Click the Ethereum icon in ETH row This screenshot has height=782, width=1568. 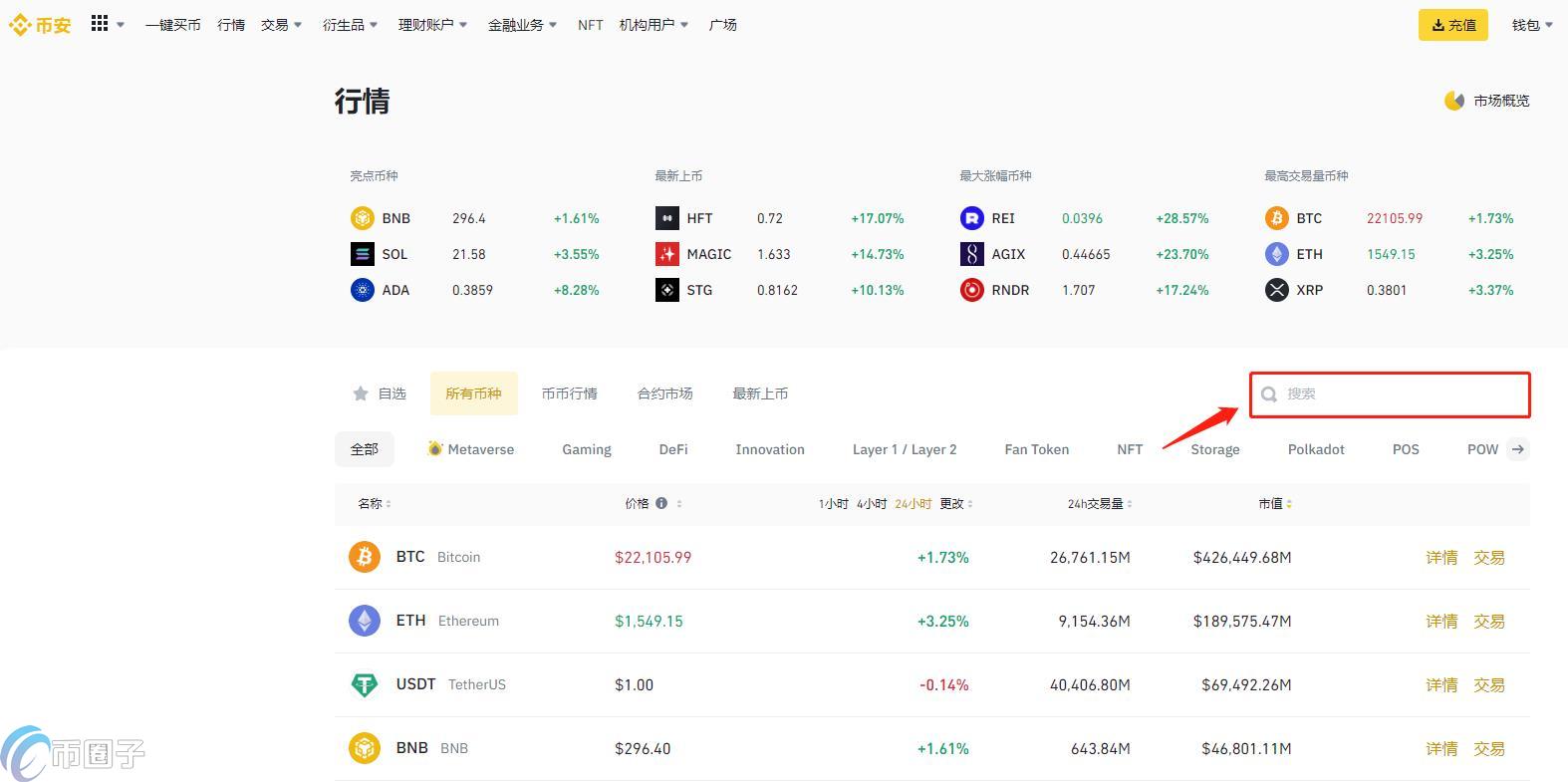pyautogui.click(x=365, y=621)
